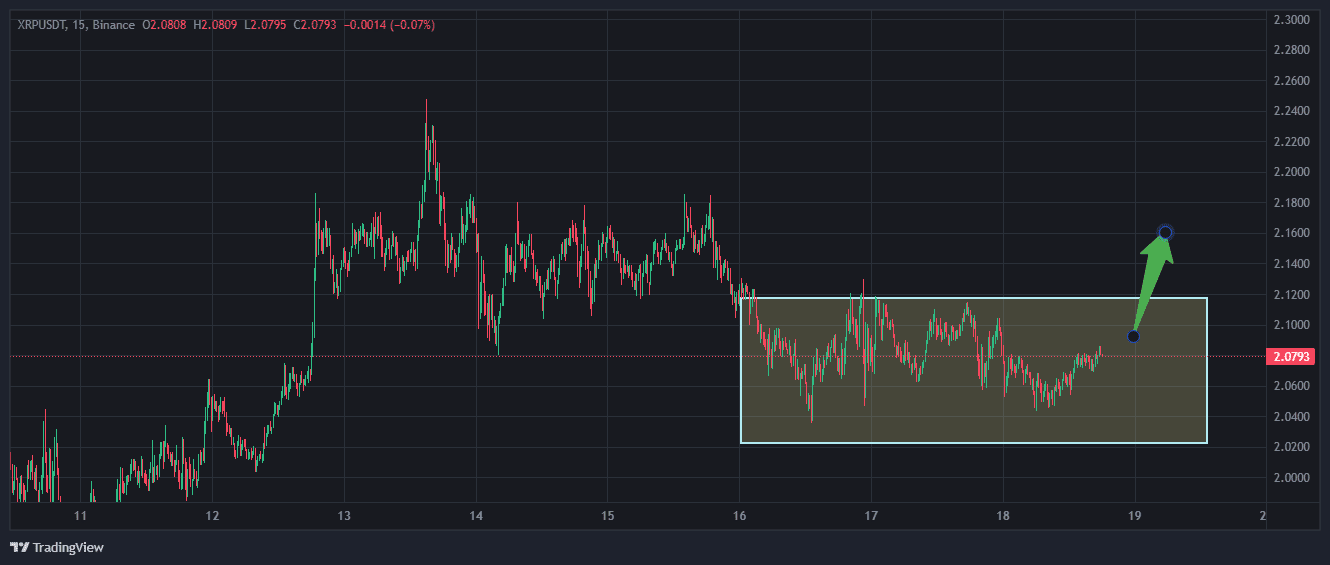
Task: Click the 2.1600 label on price scale
Action: [x=1291, y=233]
